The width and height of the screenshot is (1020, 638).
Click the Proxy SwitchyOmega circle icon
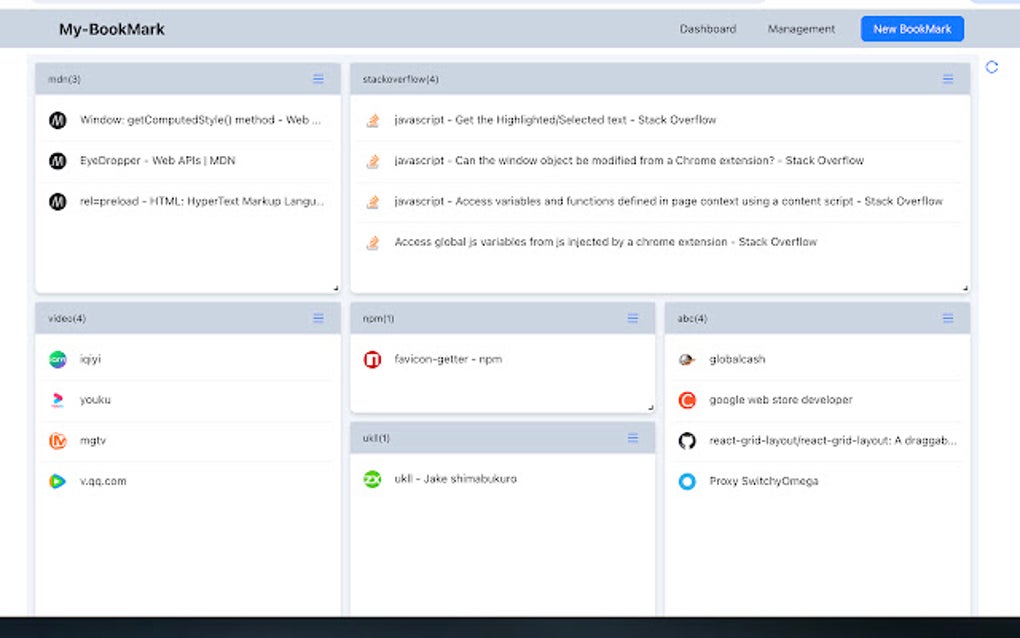point(687,481)
